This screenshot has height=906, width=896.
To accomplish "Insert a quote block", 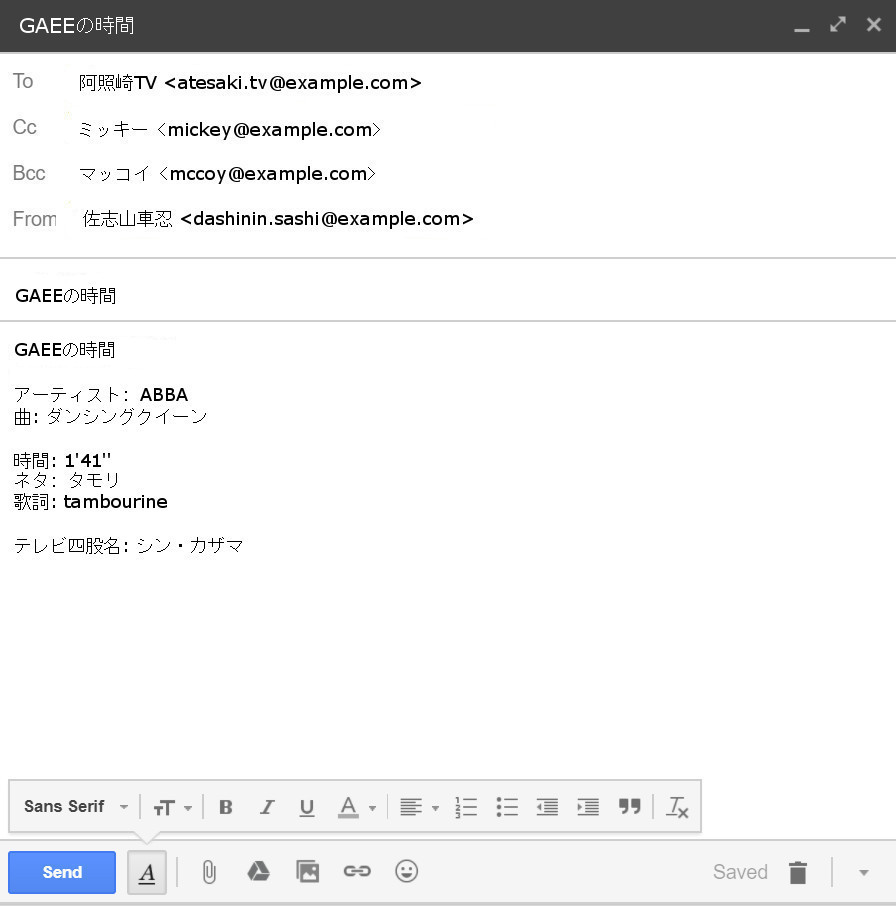I will coord(630,806).
